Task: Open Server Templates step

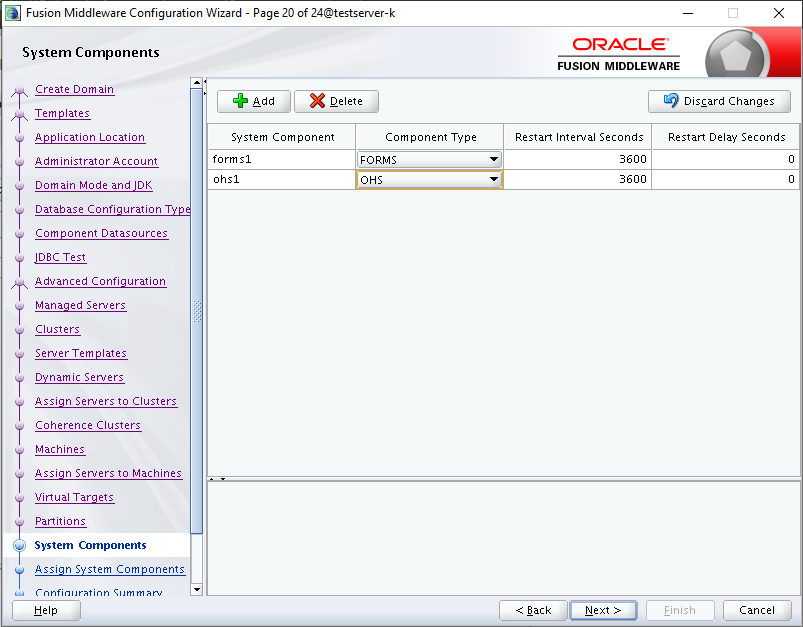Action: [x=81, y=353]
